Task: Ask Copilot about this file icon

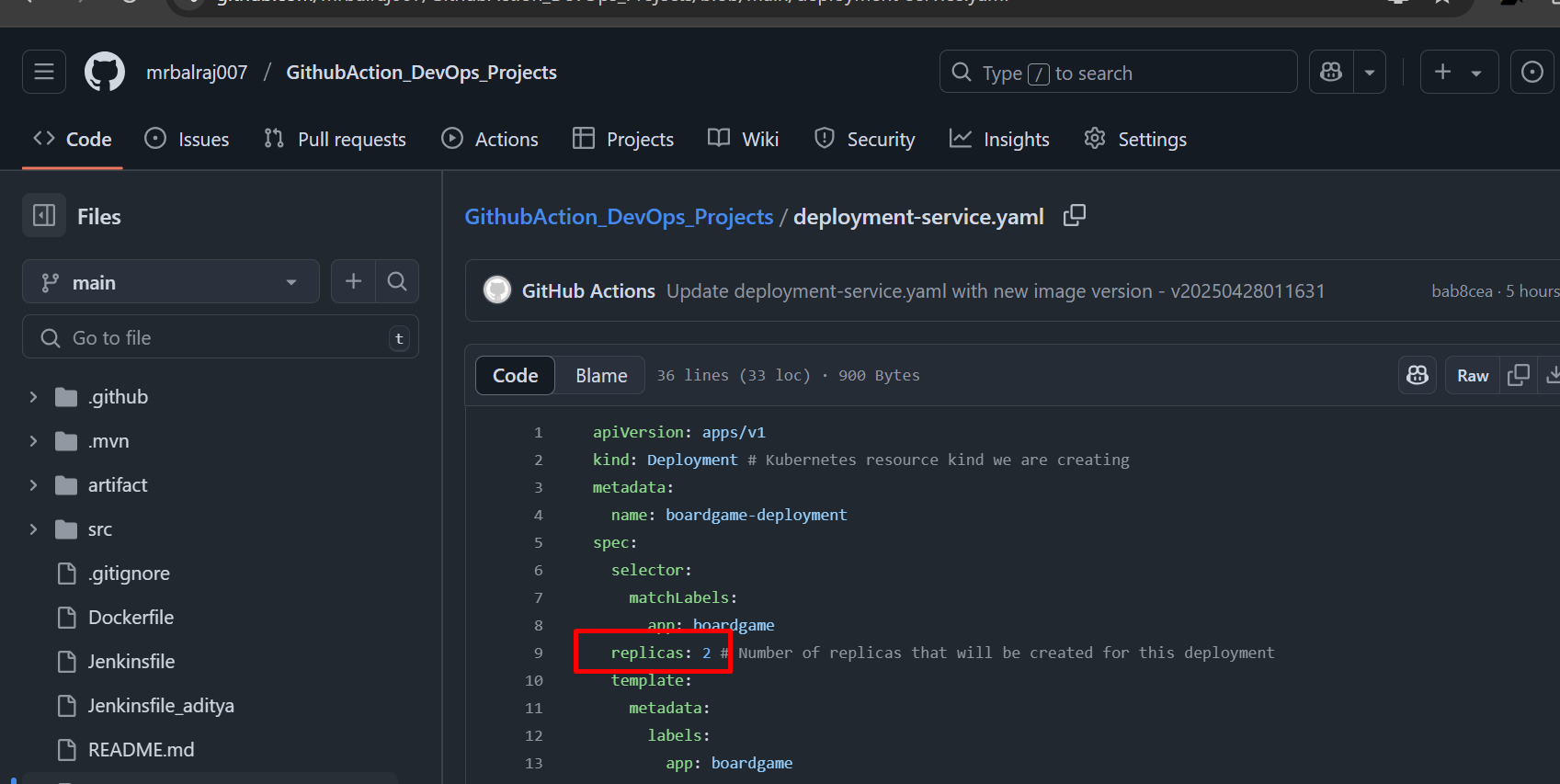Action: tap(1418, 375)
